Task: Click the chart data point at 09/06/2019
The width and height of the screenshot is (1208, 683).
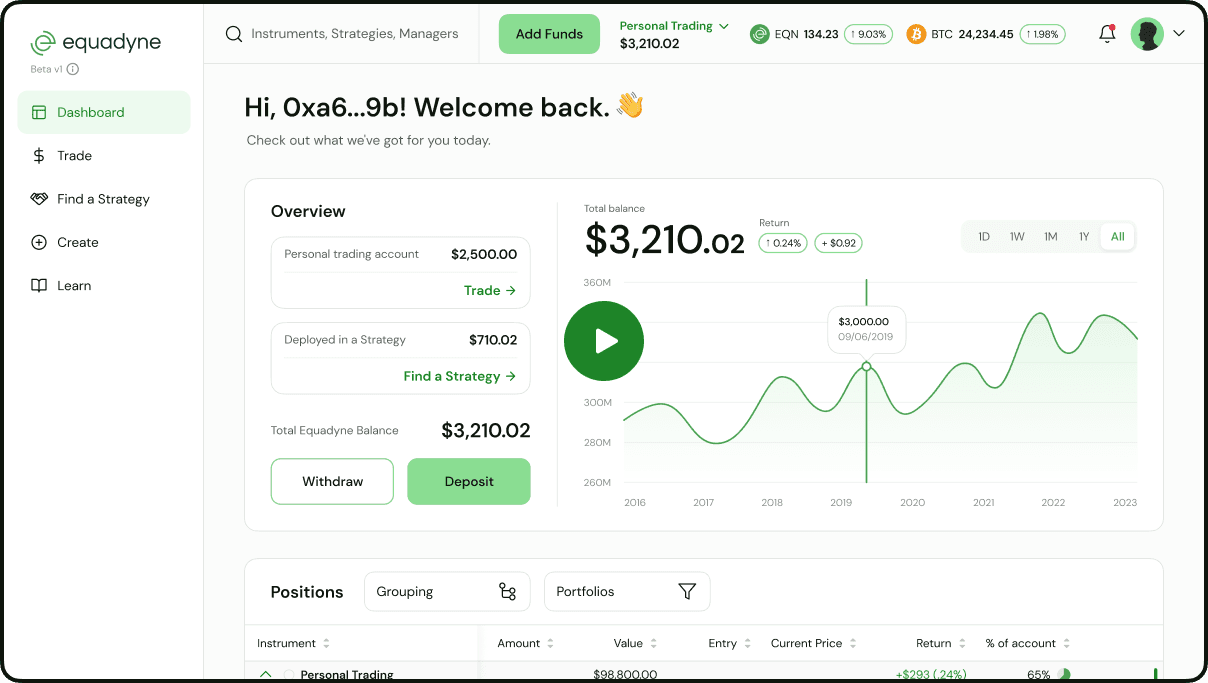Action: [866, 366]
